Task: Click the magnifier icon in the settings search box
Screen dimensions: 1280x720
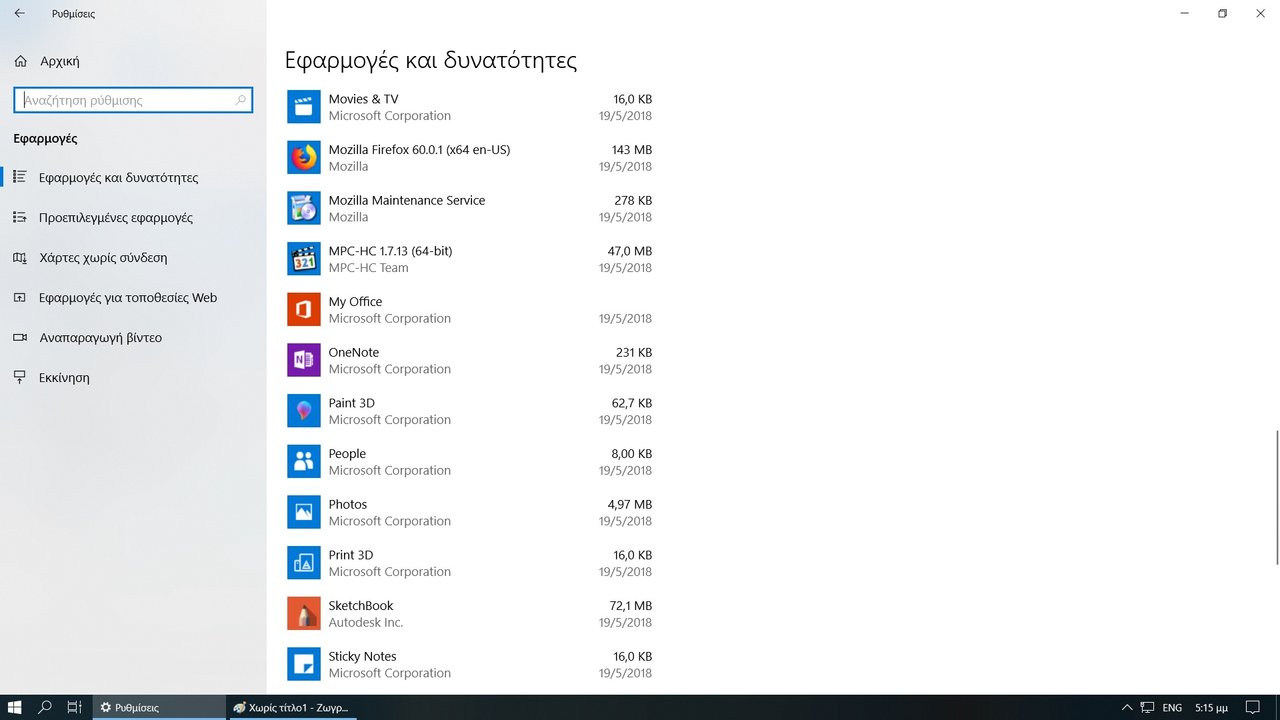Action: click(x=240, y=100)
